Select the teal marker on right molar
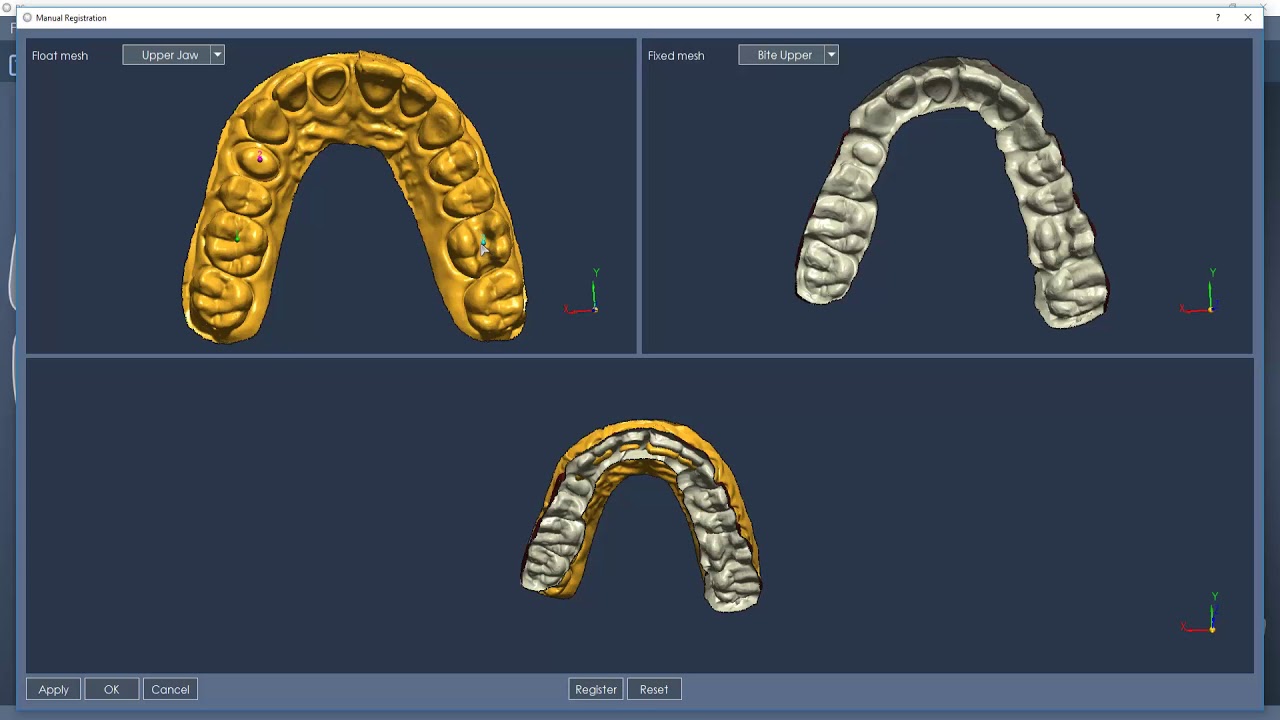This screenshot has width=1280, height=720. (483, 241)
